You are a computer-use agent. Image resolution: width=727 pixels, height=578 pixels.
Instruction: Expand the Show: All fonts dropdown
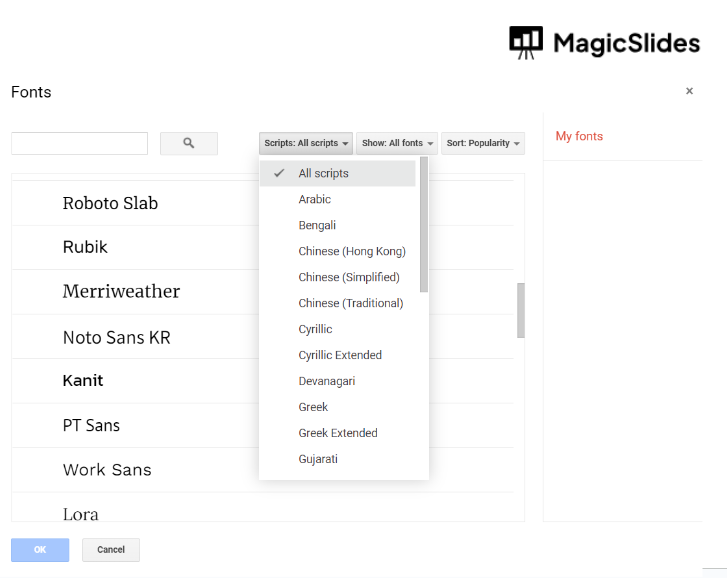click(x=397, y=144)
